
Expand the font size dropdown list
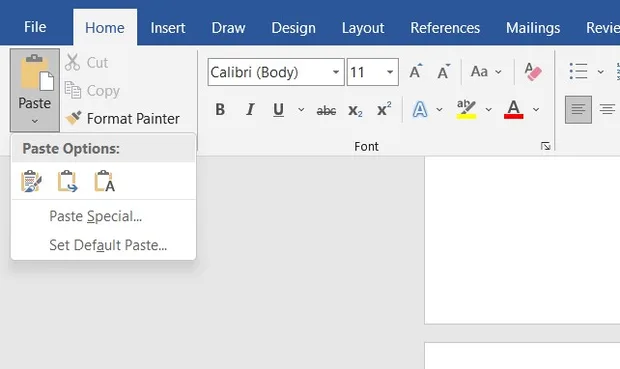point(390,72)
